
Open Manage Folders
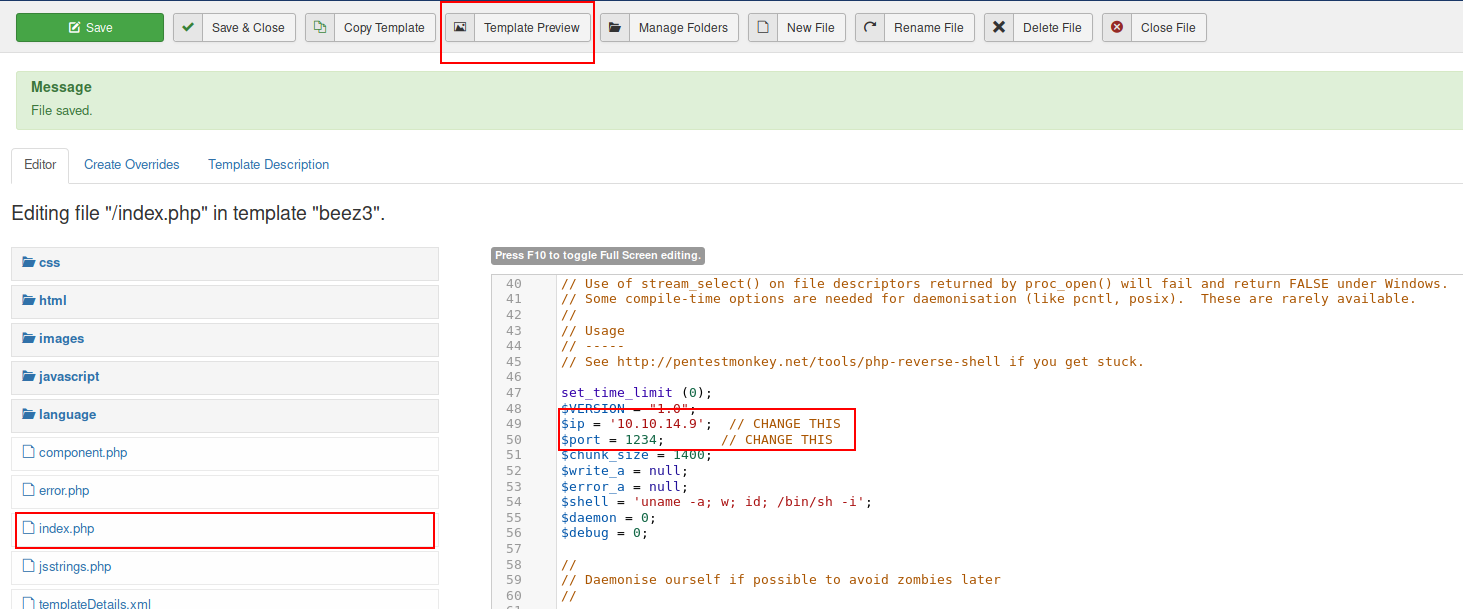coord(670,28)
